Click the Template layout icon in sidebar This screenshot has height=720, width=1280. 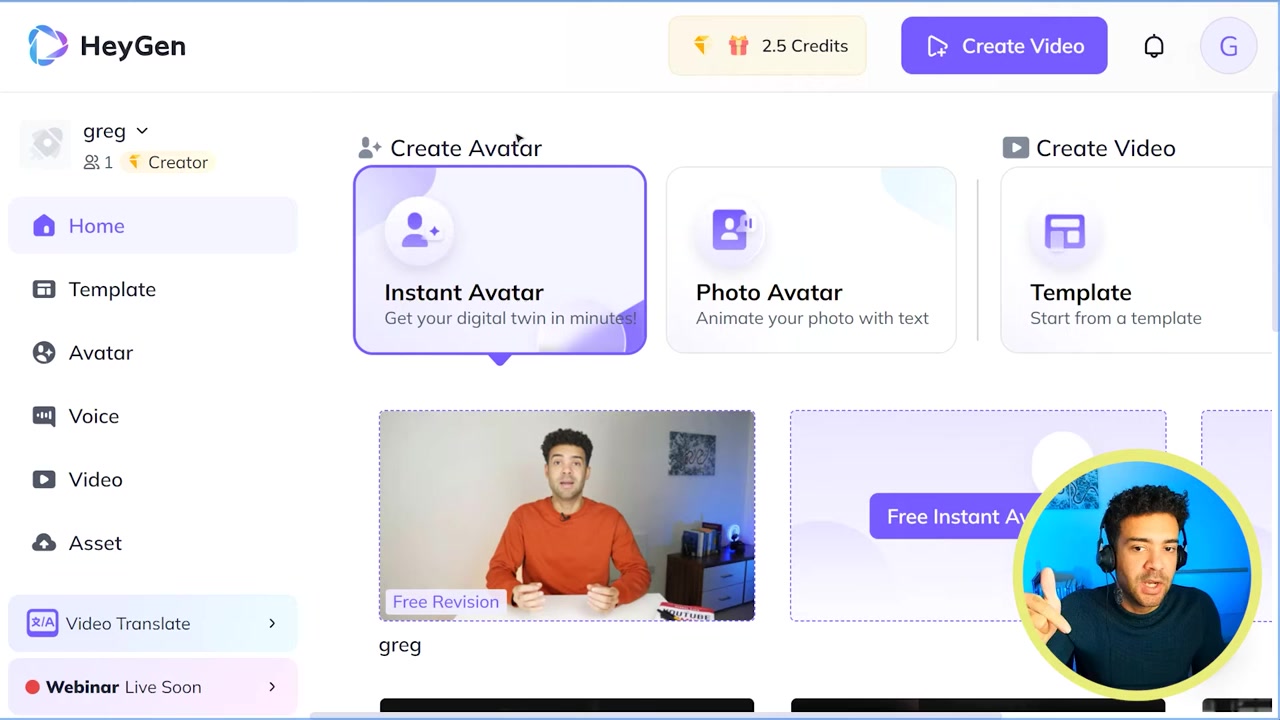44,289
